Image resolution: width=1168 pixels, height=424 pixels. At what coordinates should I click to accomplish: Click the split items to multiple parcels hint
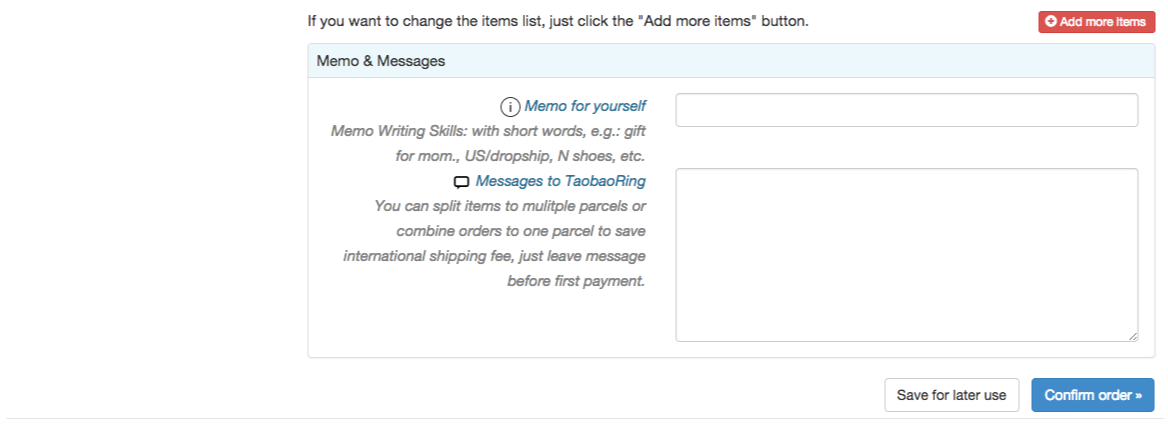[x=510, y=206]
